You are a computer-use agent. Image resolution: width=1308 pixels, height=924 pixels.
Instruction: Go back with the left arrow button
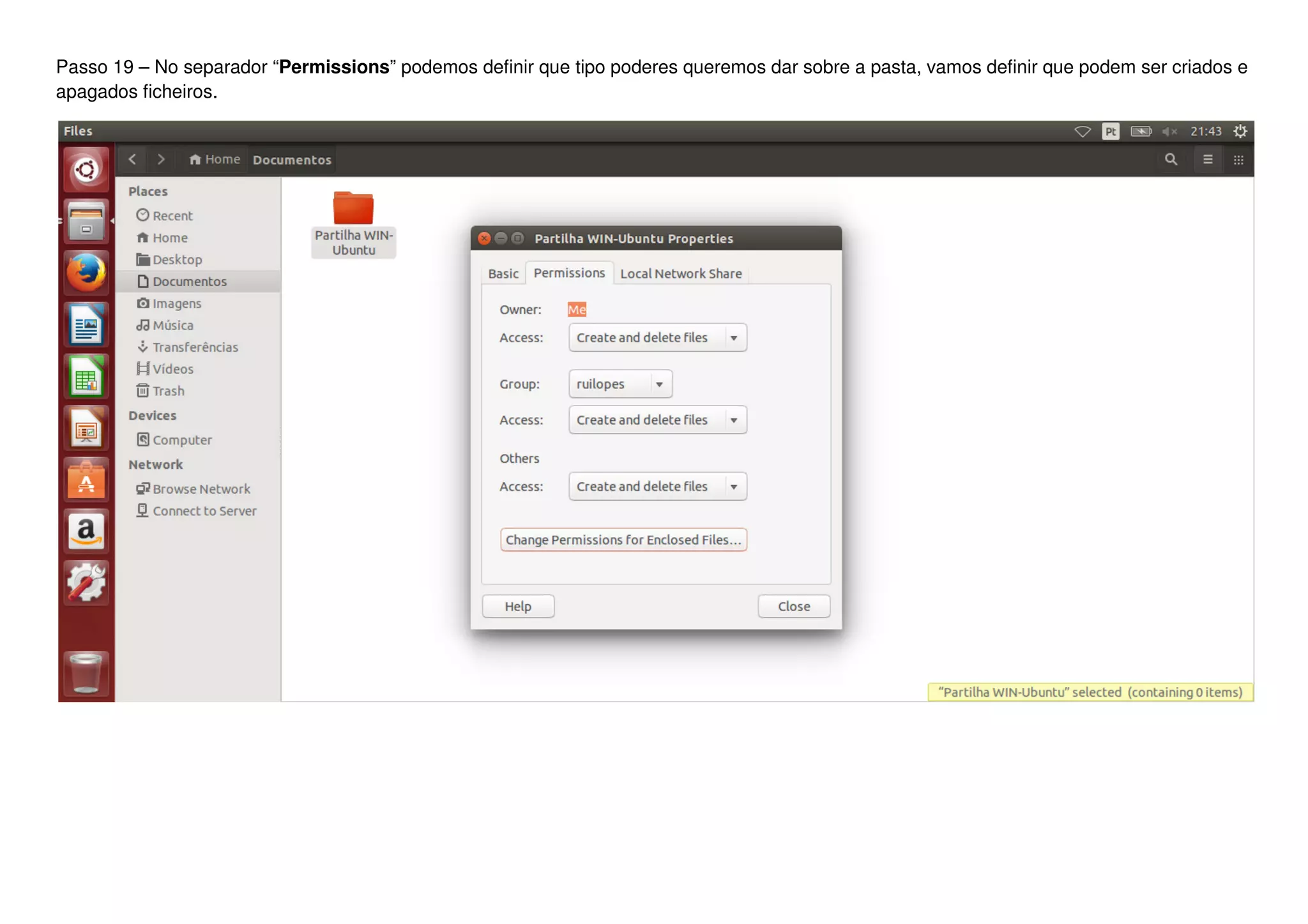(x=132, y=160)
